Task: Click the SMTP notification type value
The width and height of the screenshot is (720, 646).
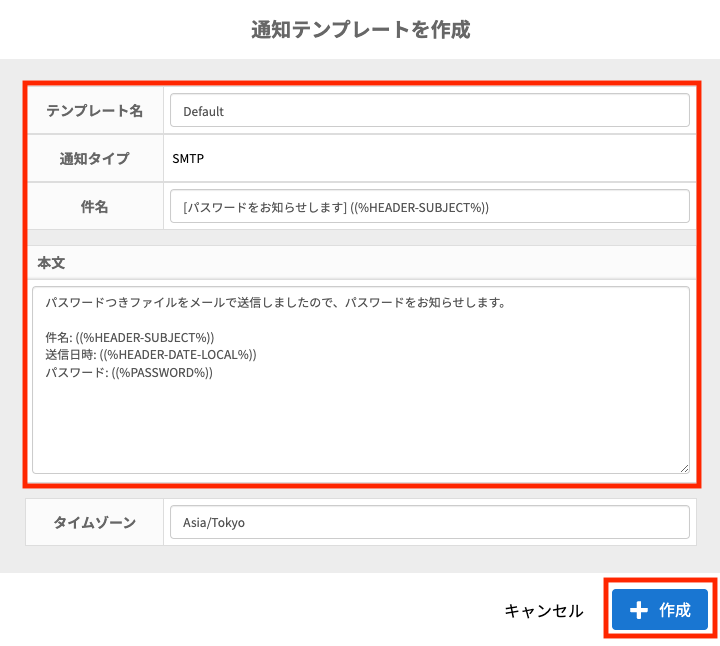Action: point(188,158)
